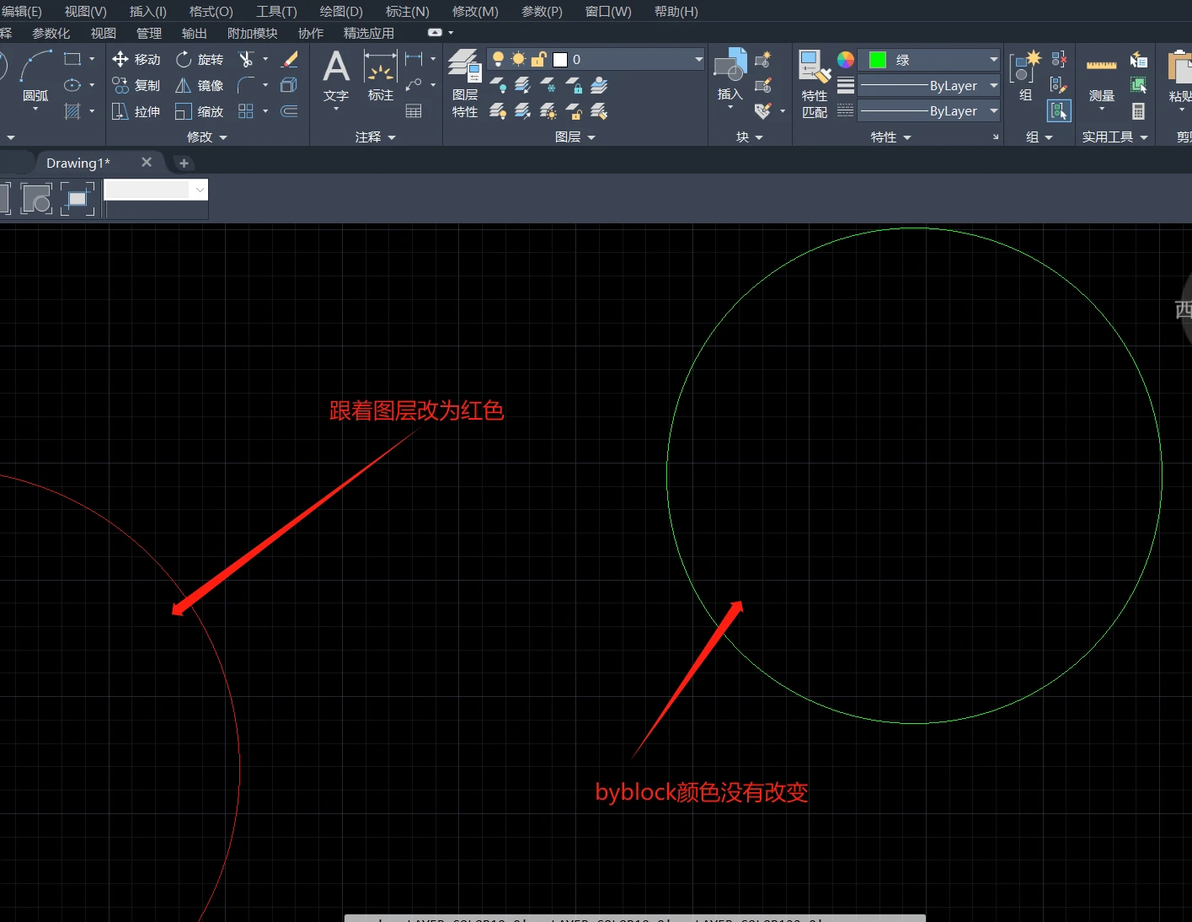Viewport: 1192px width, 922px height.
Task: Toggle the layer on/off lightbulb icon
Action: tap(498, 59)
